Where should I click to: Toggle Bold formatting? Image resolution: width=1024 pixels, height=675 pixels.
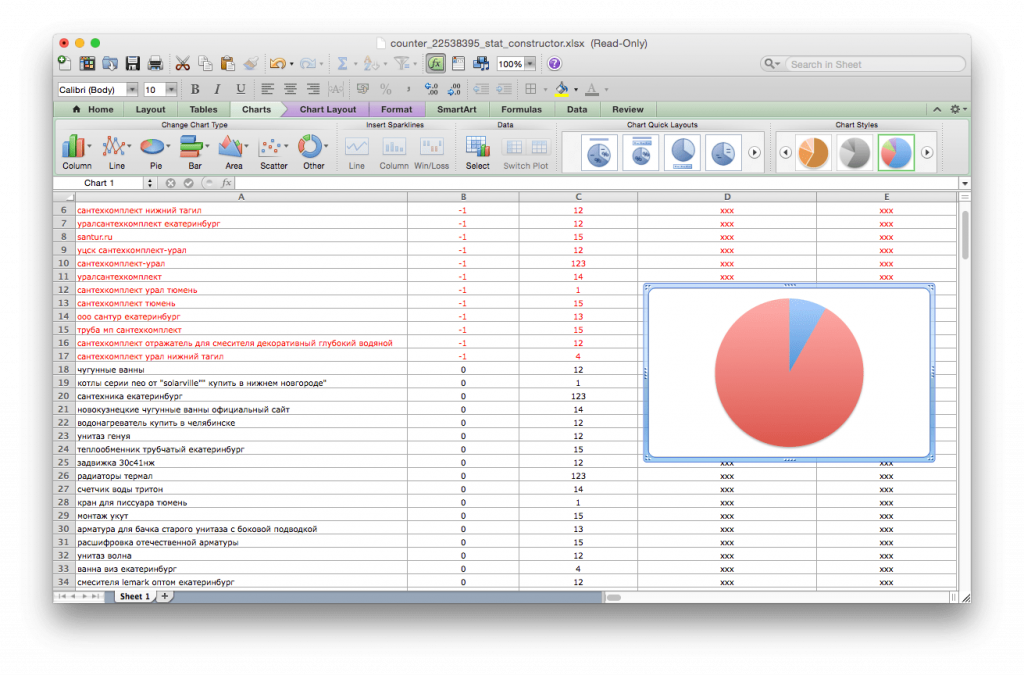pyautogui.click(x=195, y=89)
